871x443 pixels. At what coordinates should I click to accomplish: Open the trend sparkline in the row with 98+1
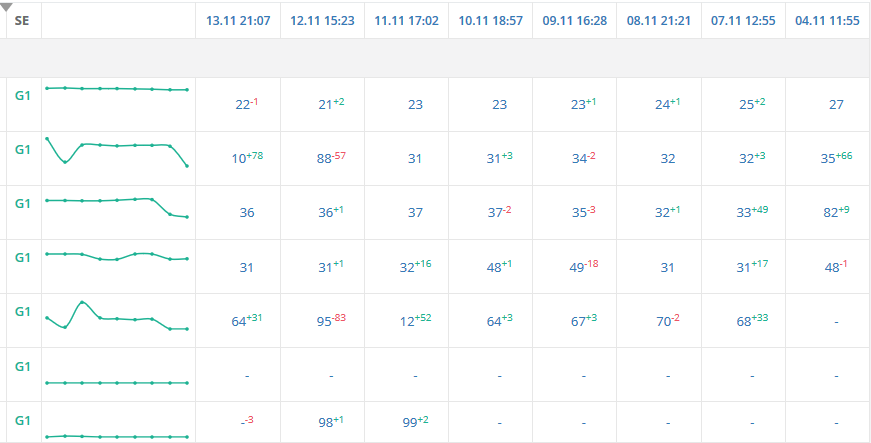coord(117,436)
